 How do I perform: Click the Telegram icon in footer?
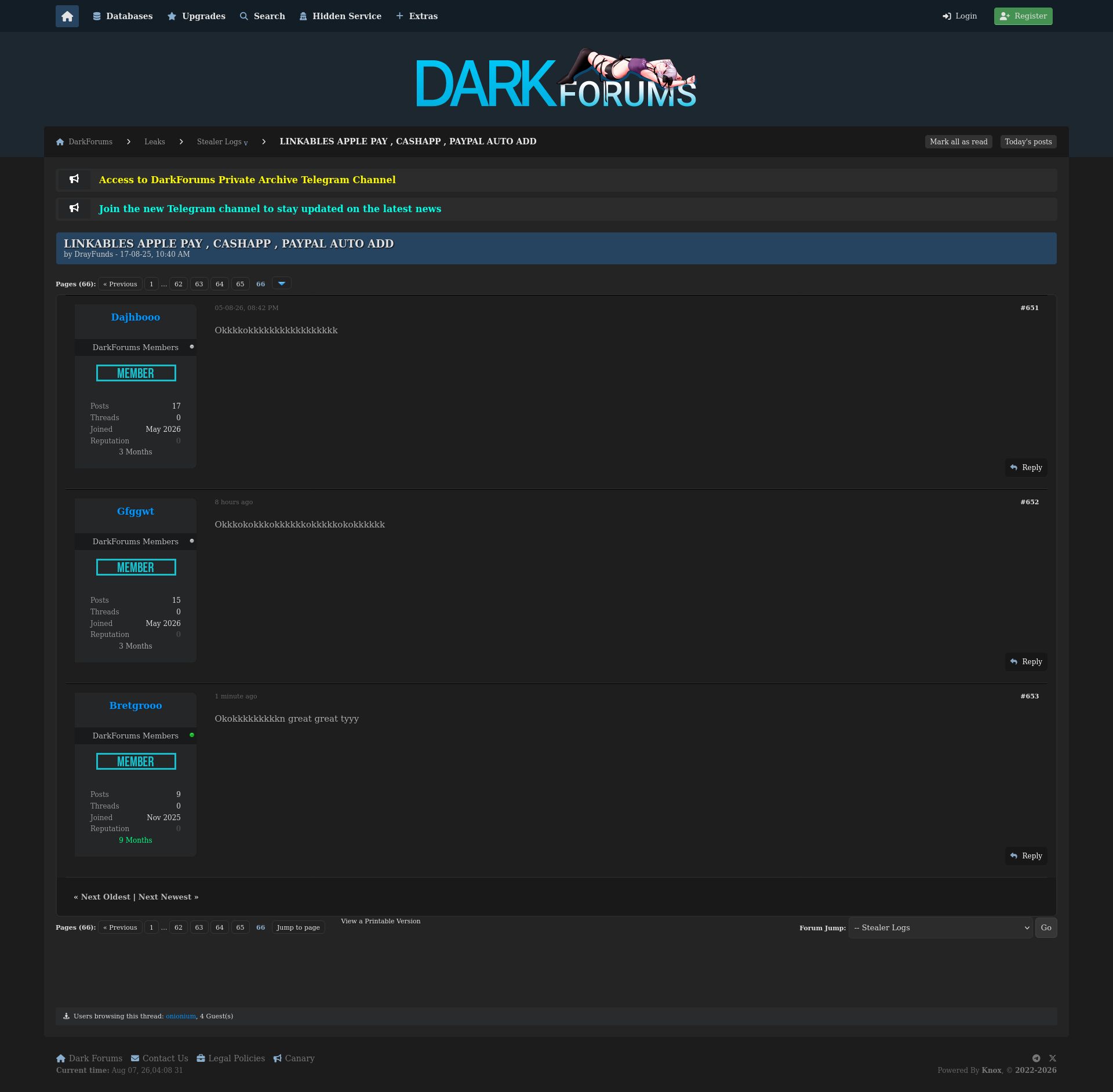(1036, 1058)
